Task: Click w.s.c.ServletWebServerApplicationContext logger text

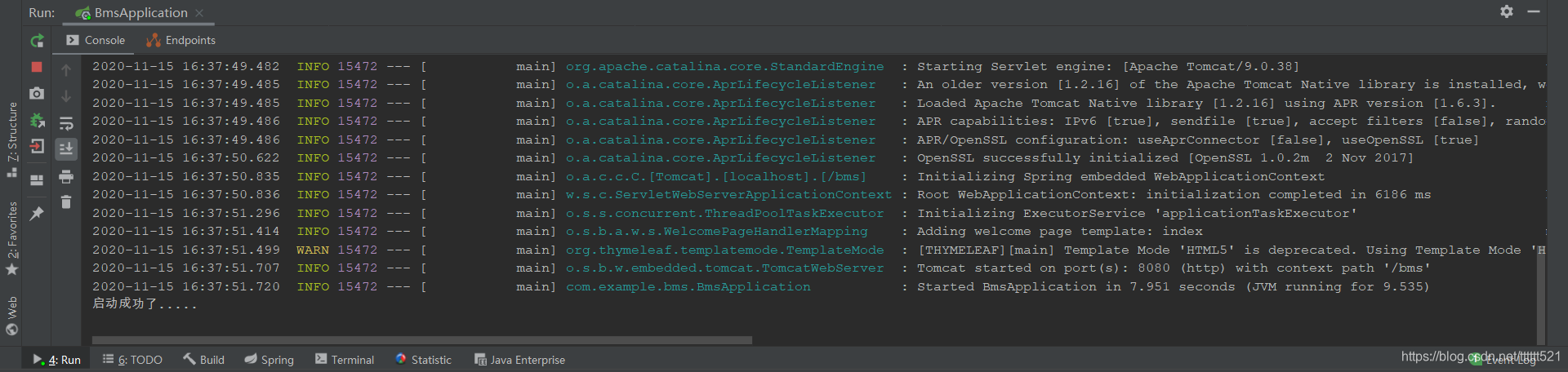Action: [x=728, y=195]
